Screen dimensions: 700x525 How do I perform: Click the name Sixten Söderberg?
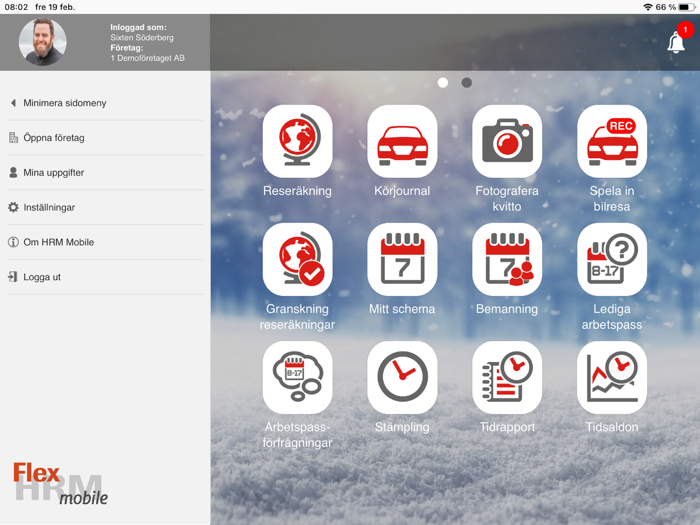tap(142, 38)
